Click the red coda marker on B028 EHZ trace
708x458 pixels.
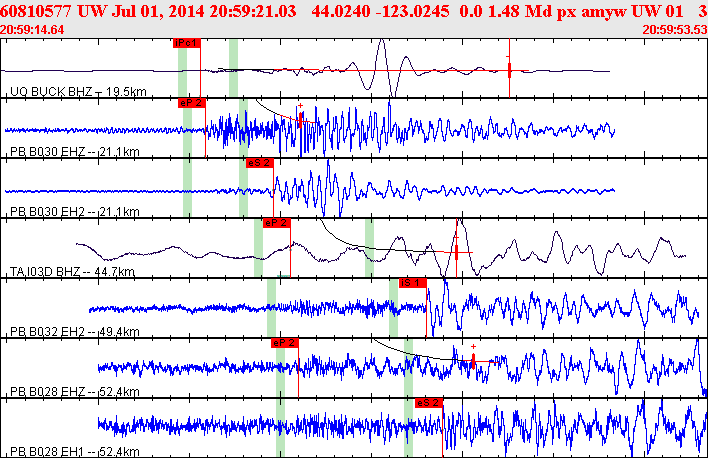(473, 361)
